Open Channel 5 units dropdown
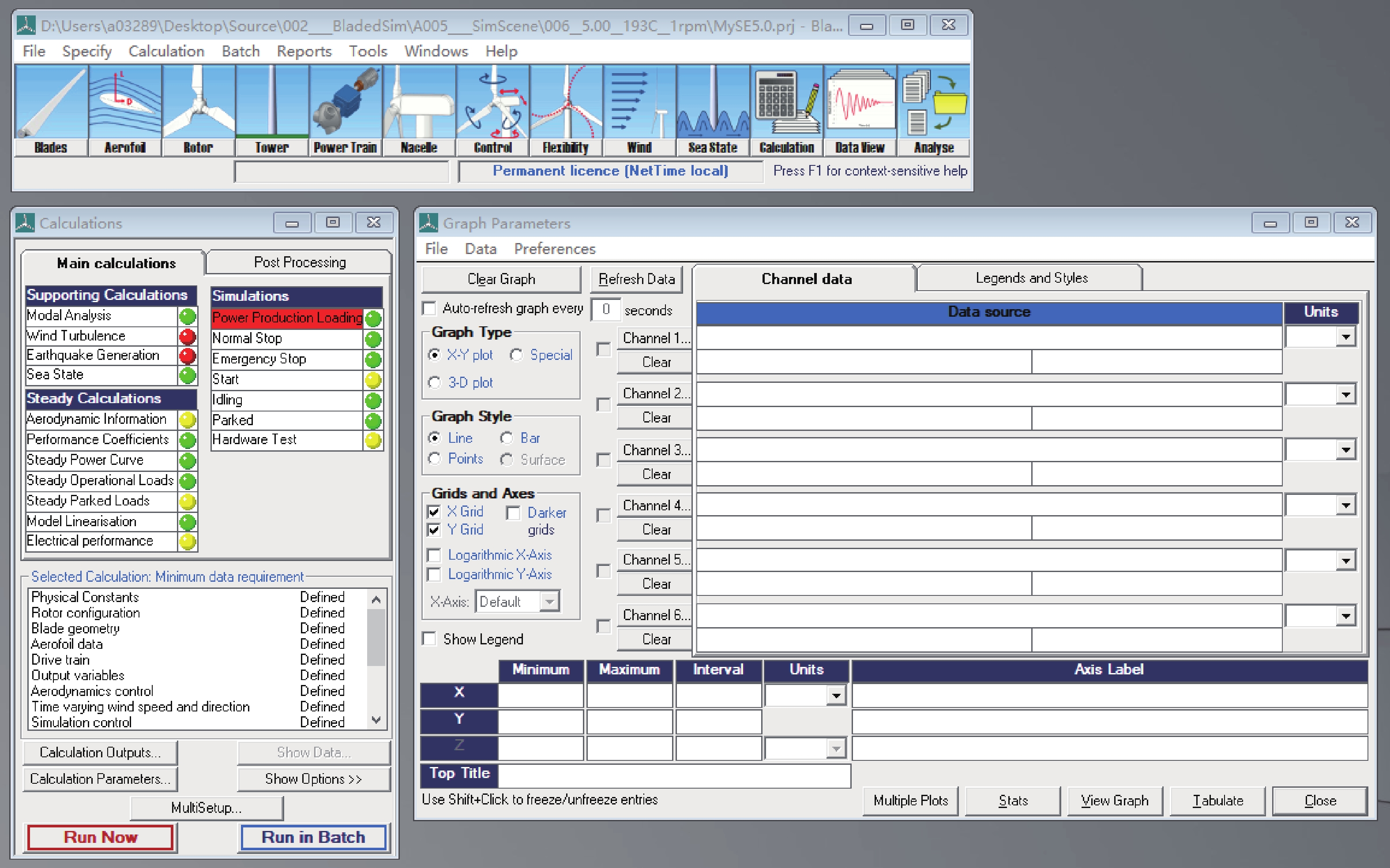Viewport: 1390px width, 868px height. [x=1346, y=561]
